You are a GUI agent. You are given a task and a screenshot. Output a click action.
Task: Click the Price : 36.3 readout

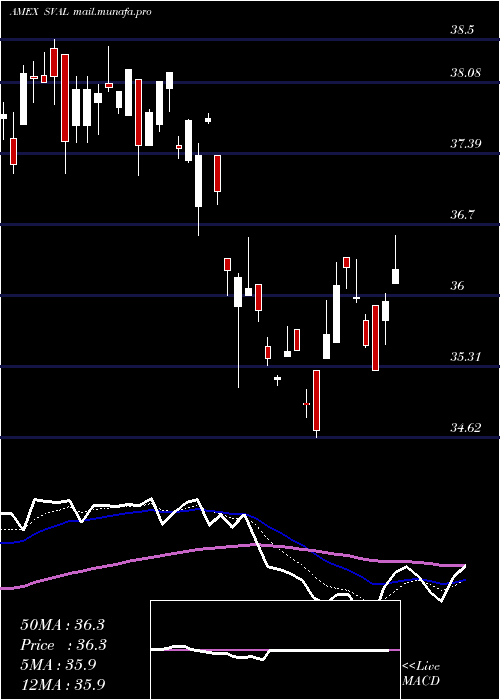[62, 645]
